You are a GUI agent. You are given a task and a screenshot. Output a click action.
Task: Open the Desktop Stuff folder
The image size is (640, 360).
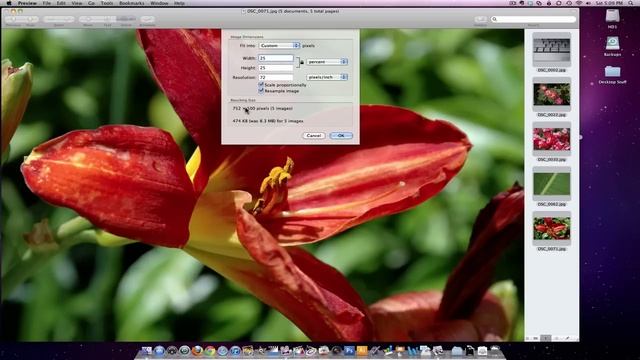612,71
